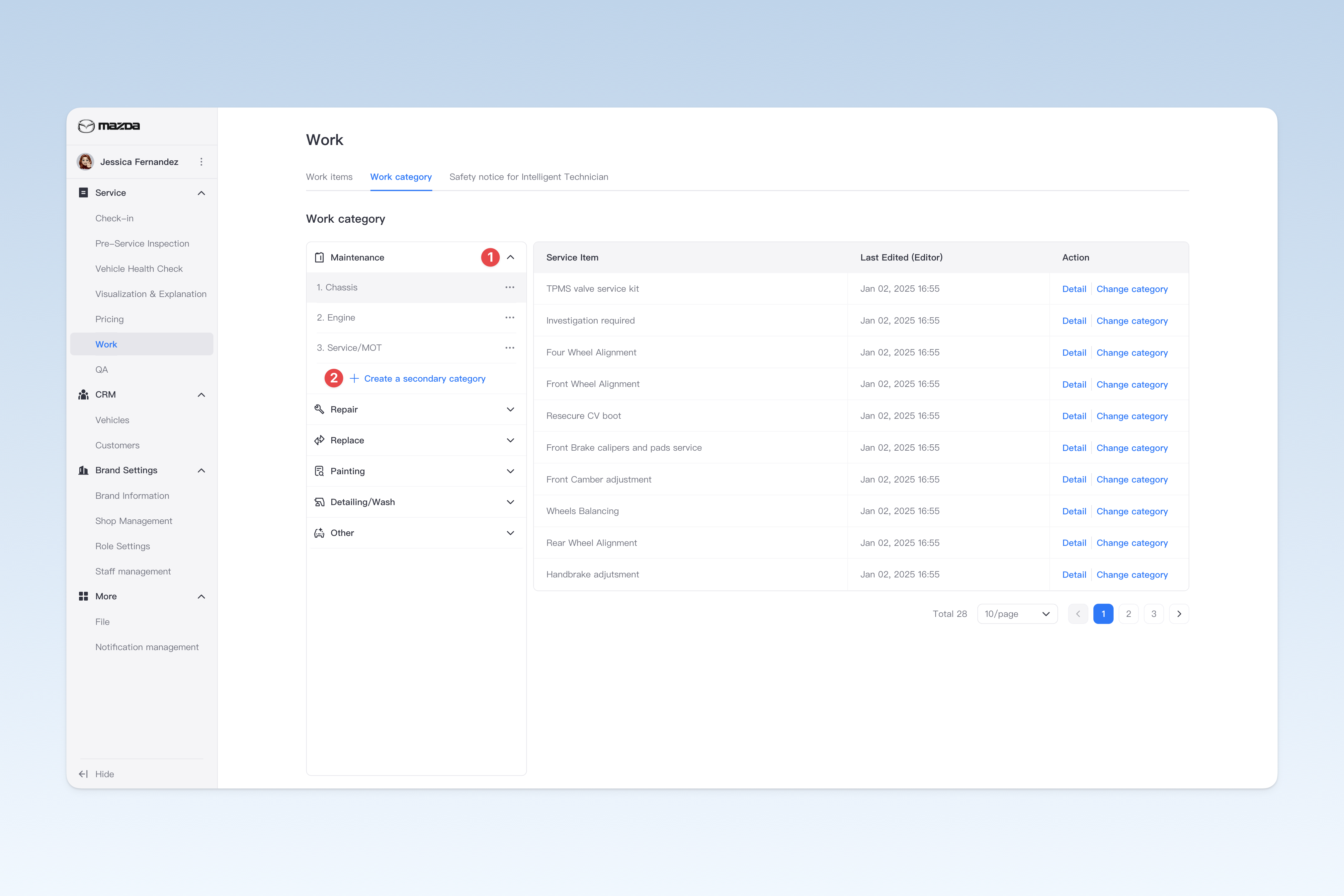Collapse the Maintenance category

pos(511,258)
